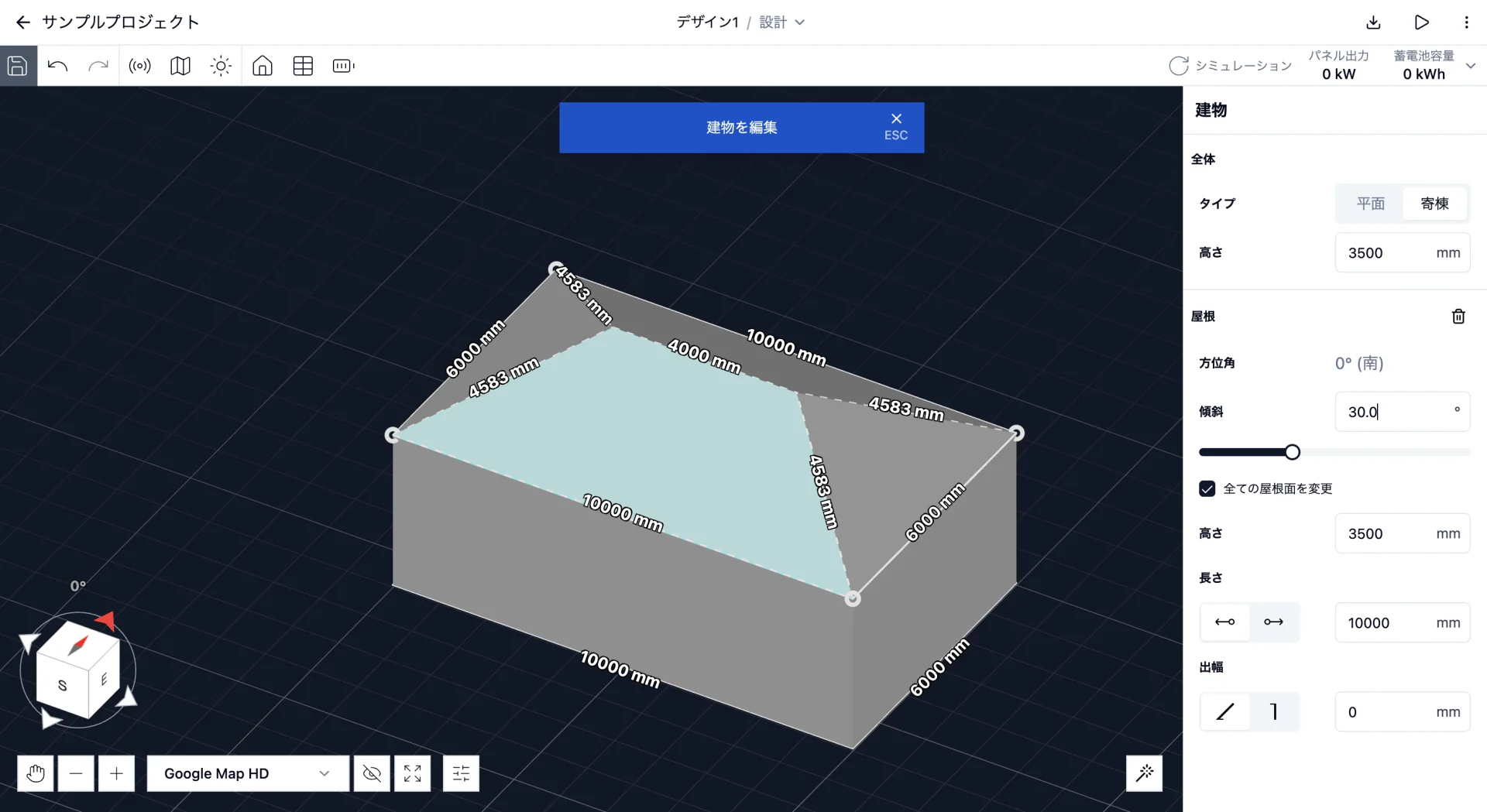This screenshot has height=812, width=1487.
Task: Select the battery storage tool
Action: click(x=343, y=66)
